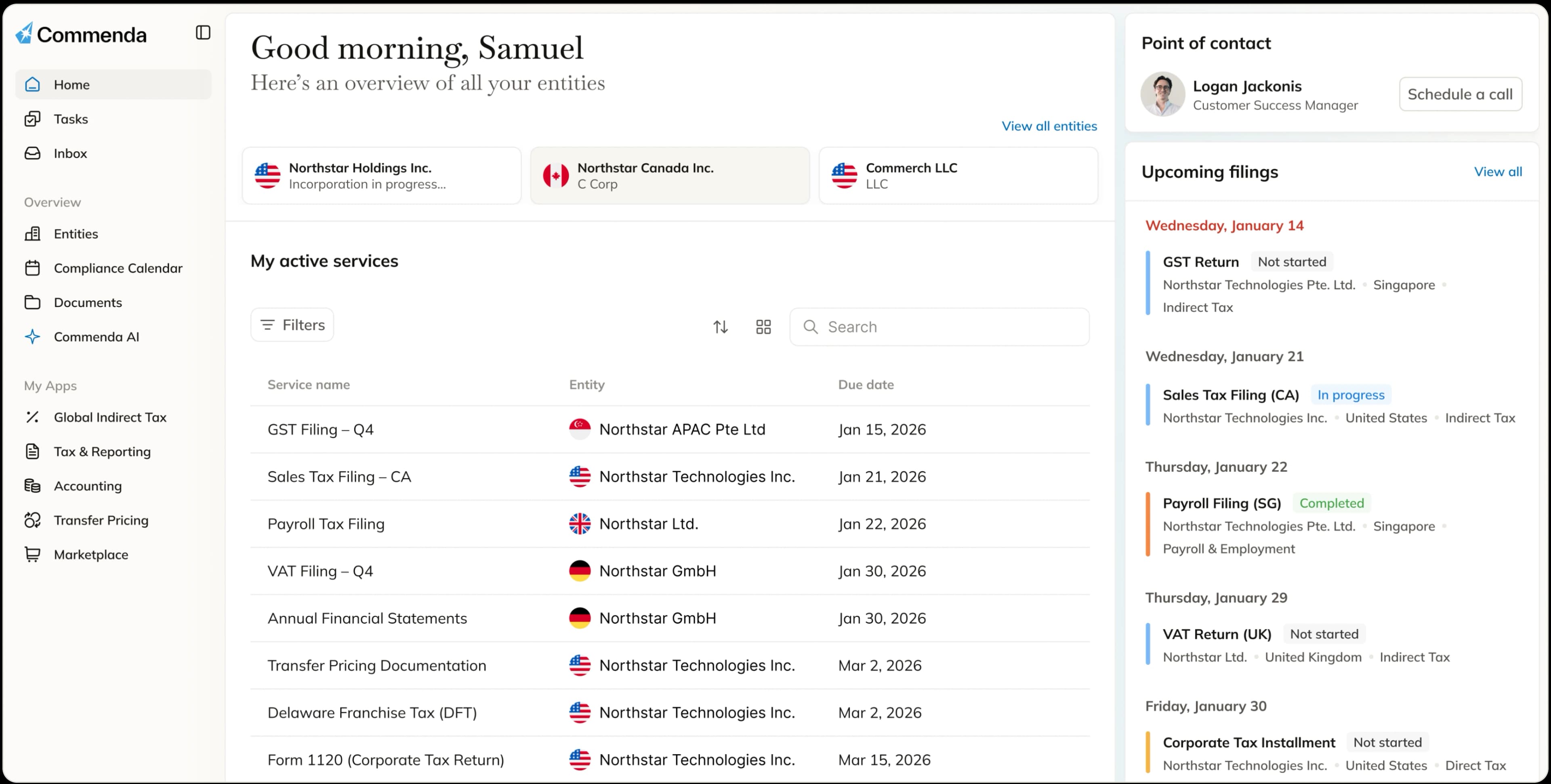This screenshot has width=1551, height=784.
Task: Open Delaware Franchise Tax (DFT) row
Action: [670, 713]
